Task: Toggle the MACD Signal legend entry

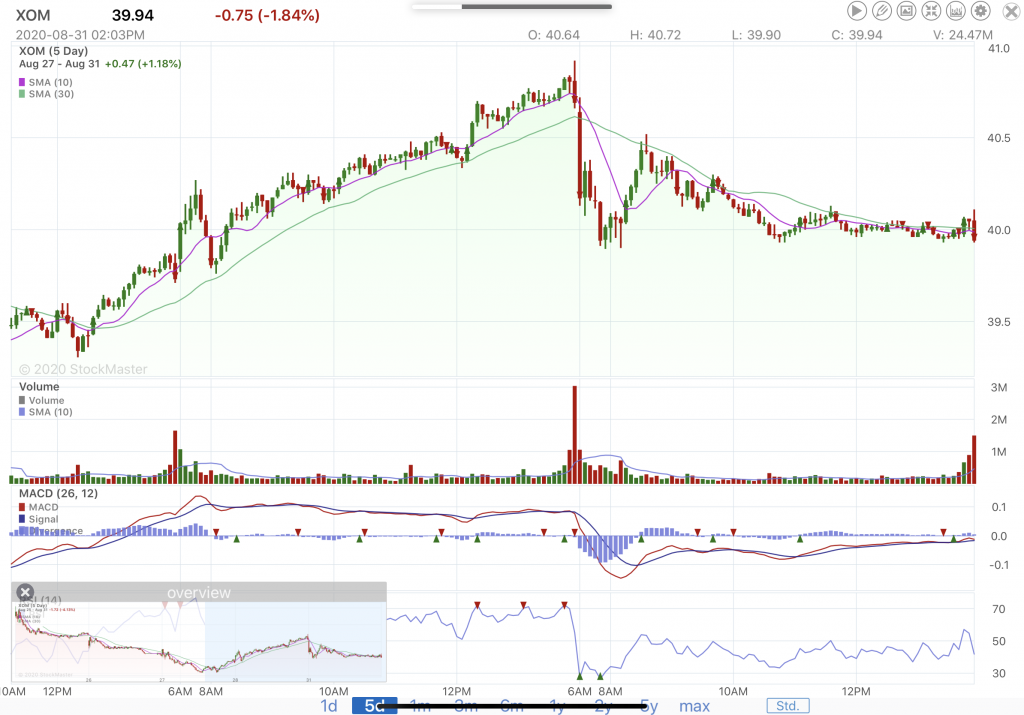Action: point(43,519)
